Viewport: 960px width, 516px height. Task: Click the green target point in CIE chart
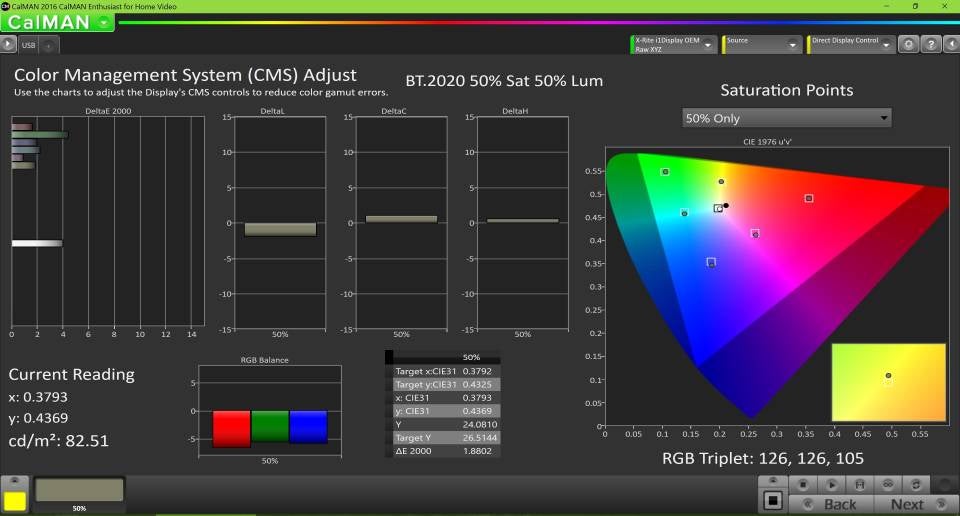[x=665, y=172]
